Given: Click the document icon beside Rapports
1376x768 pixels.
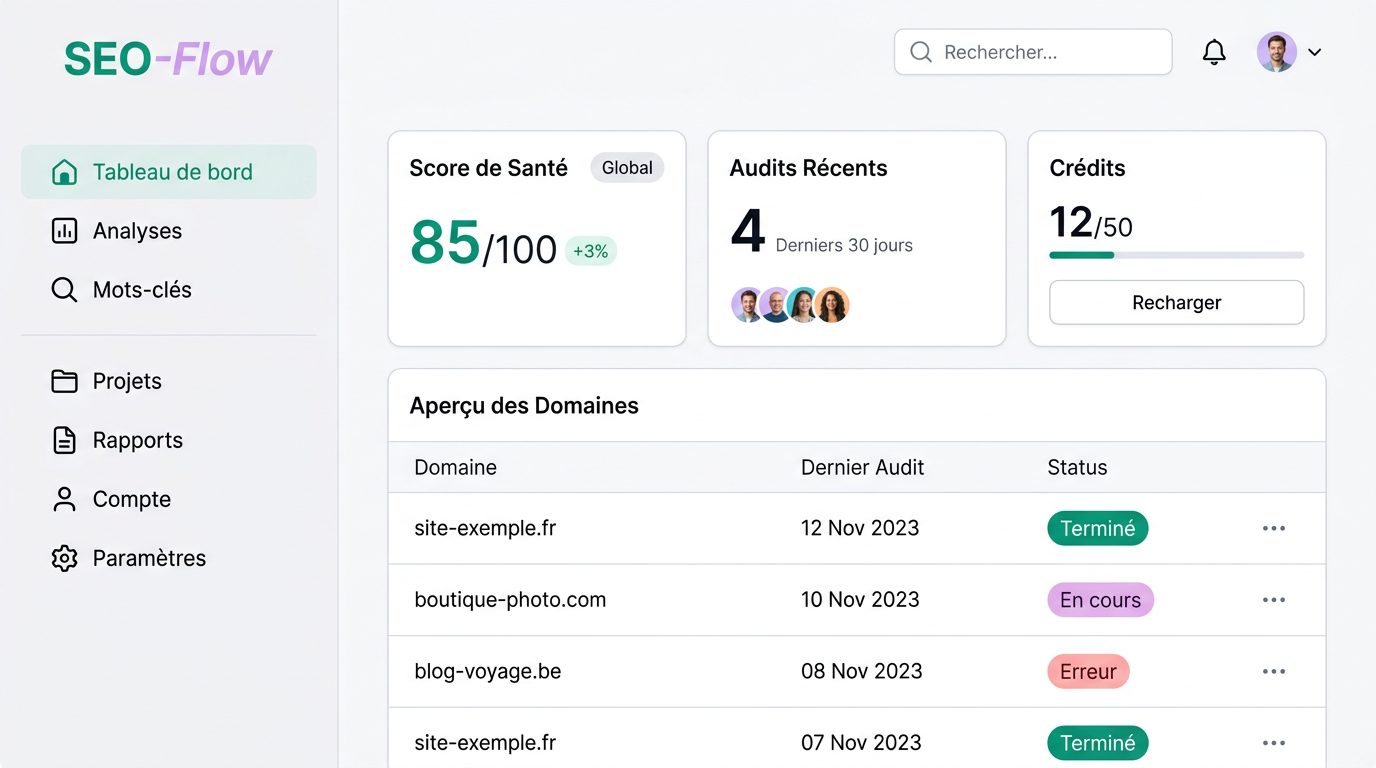Looking at the screenshot, I should tap(64, 440).
